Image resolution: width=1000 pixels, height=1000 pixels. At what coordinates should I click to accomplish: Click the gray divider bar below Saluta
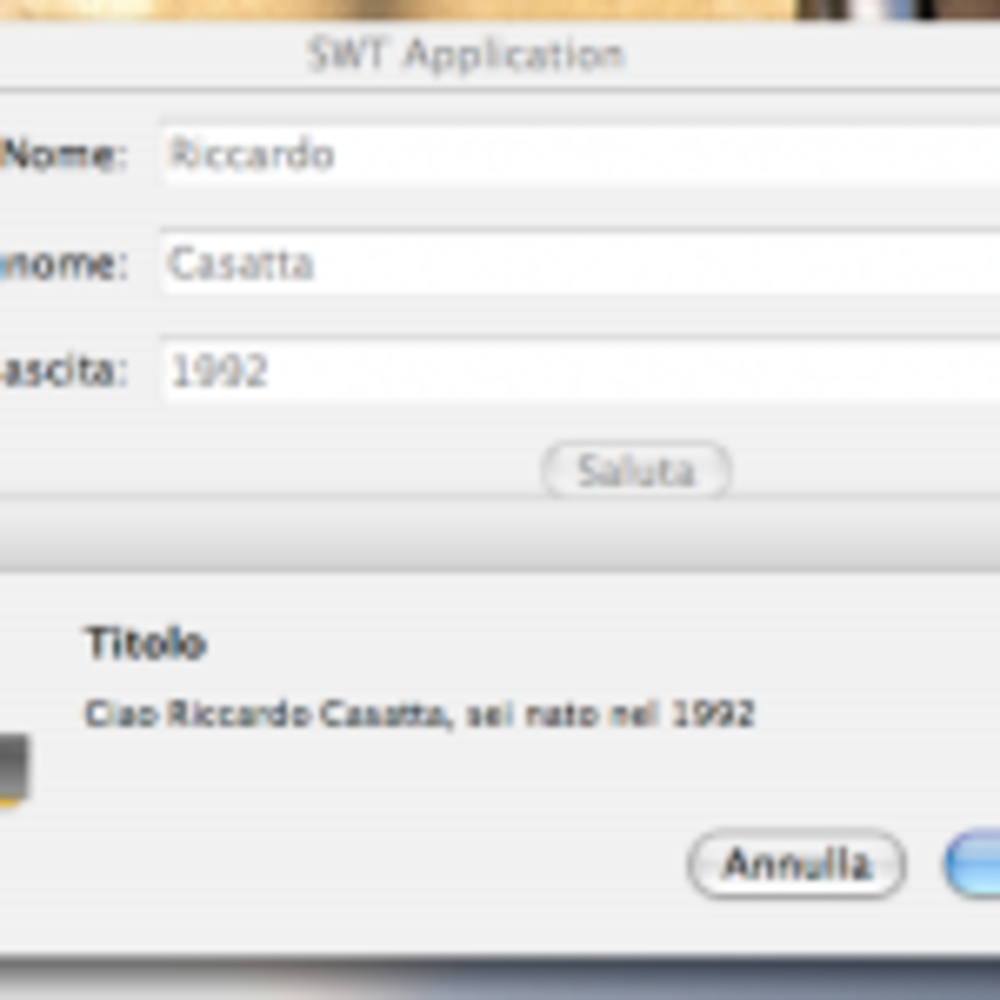[x=500, y=536]
